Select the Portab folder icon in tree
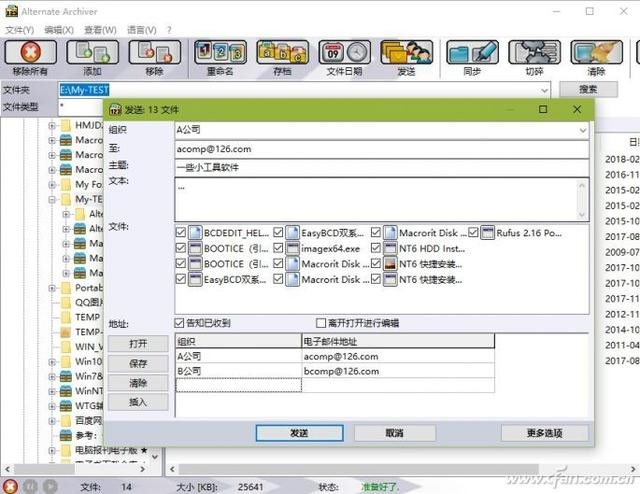The image size is (640, 494). tap(65, 288)
